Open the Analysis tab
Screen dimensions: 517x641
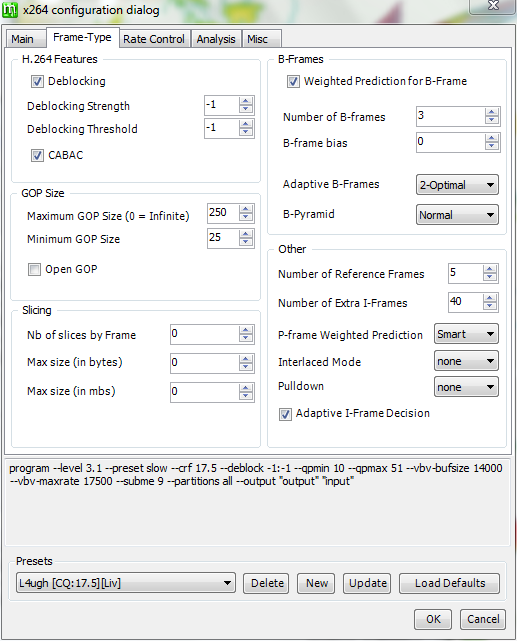click(x=216, y=39)
